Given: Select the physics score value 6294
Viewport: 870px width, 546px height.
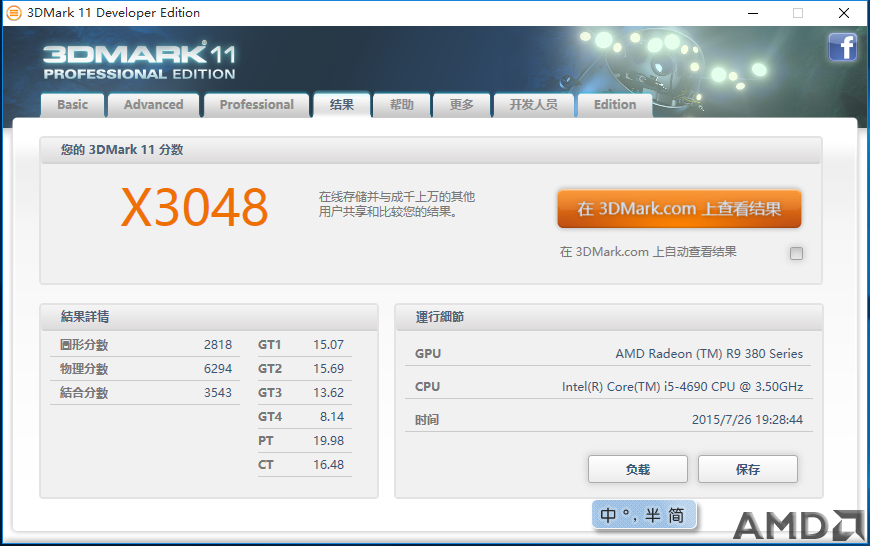Looking at the screenshot, I should click(x=218, y=368).
